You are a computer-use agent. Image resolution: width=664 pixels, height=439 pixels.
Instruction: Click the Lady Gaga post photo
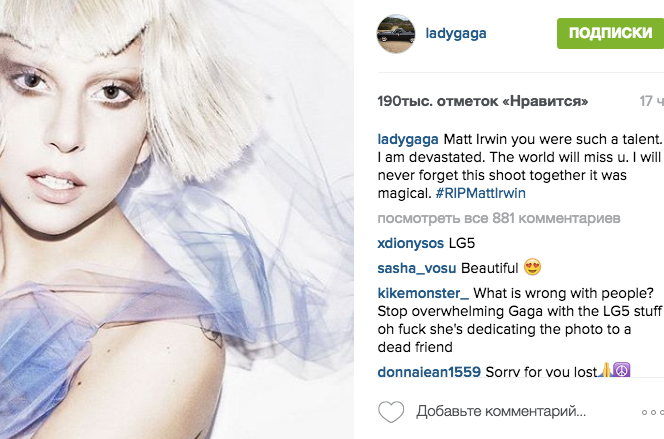click(x=177, y=219)
